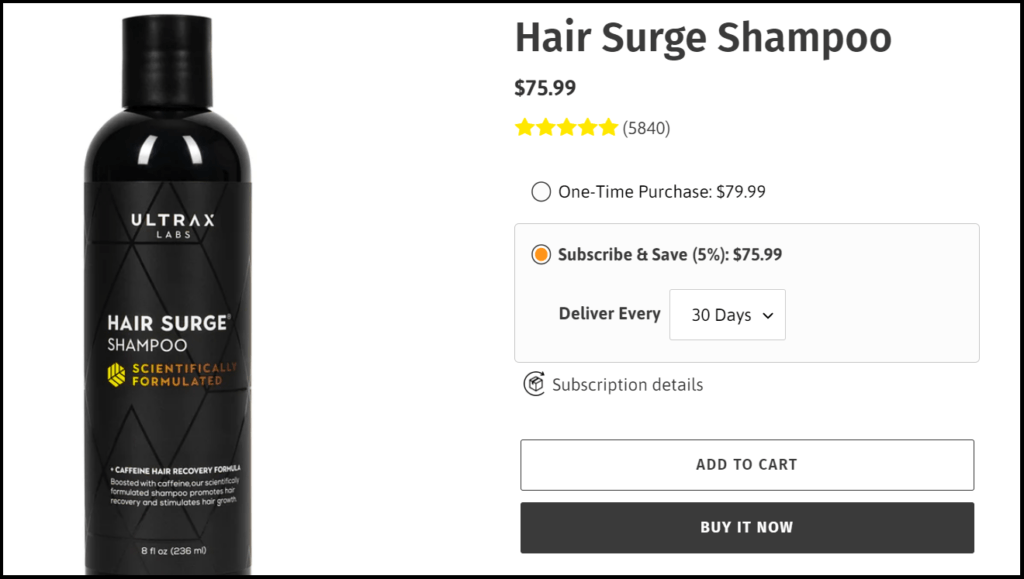
Task: Click Buy It Now
Action: (746, 527)
